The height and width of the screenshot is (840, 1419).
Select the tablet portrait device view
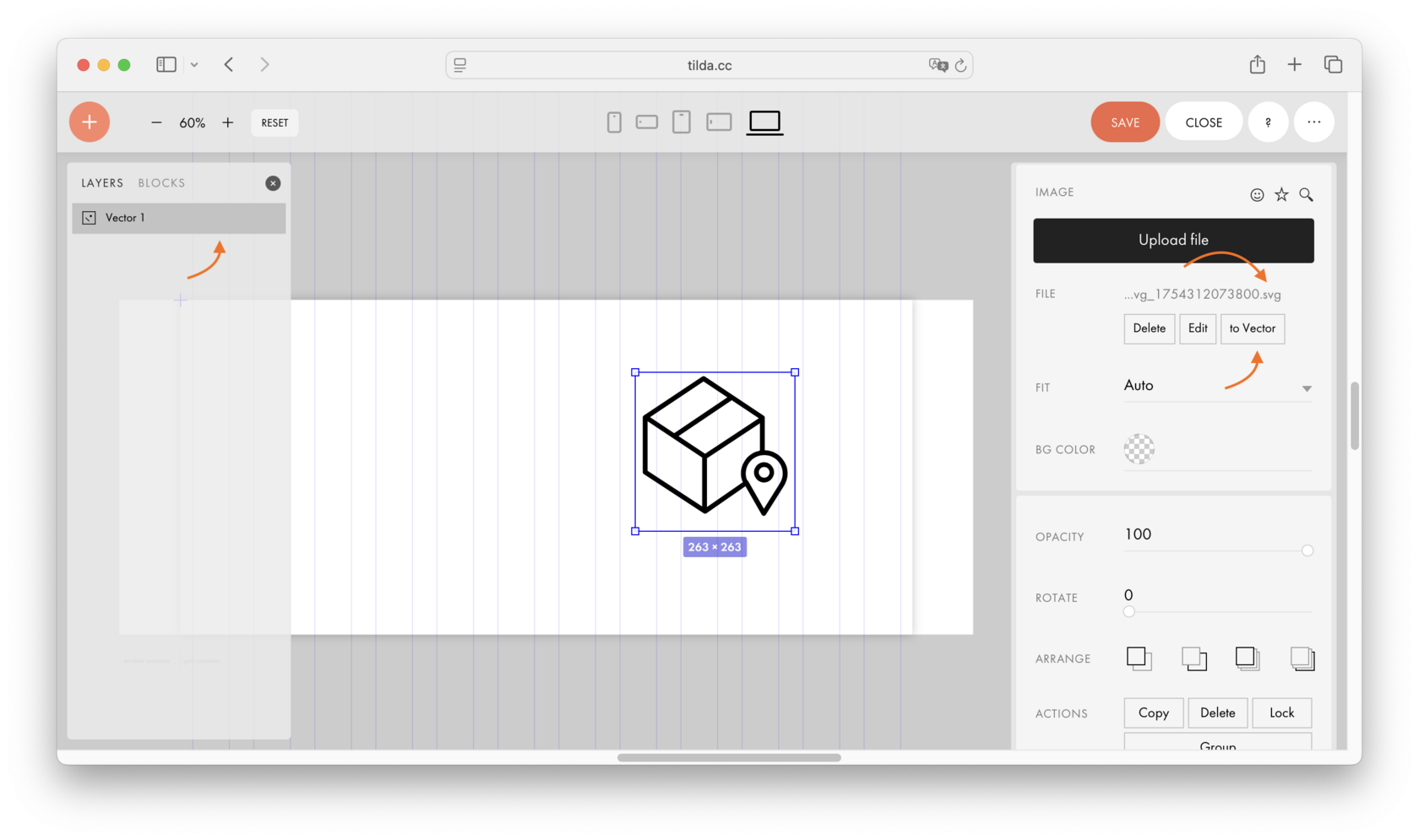[x=682, y=122]
